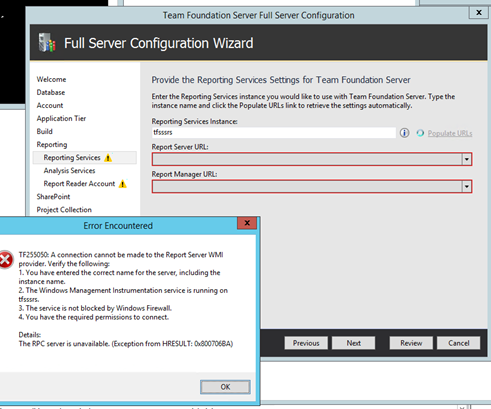Select the Analysis Services sub-step
The image size is (491, 409).
click(x=69, y=171)
